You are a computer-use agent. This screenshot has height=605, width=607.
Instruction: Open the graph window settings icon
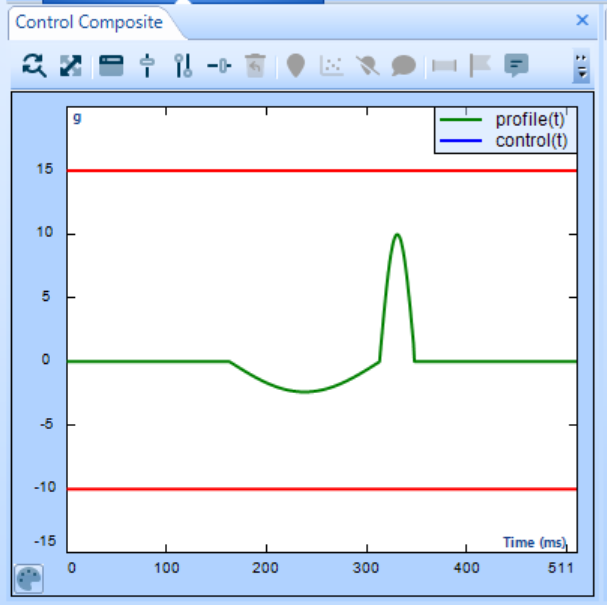coord(111,66)
